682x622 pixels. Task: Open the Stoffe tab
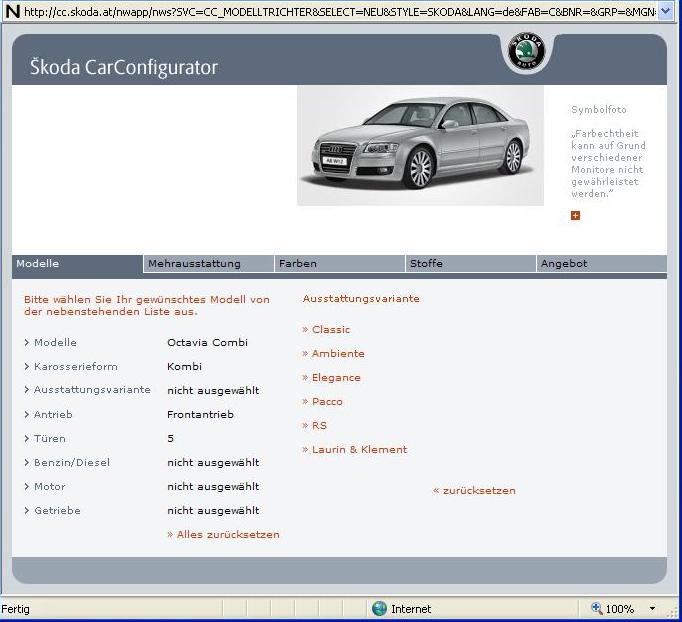pyautogui.click(x=470, y=264)
